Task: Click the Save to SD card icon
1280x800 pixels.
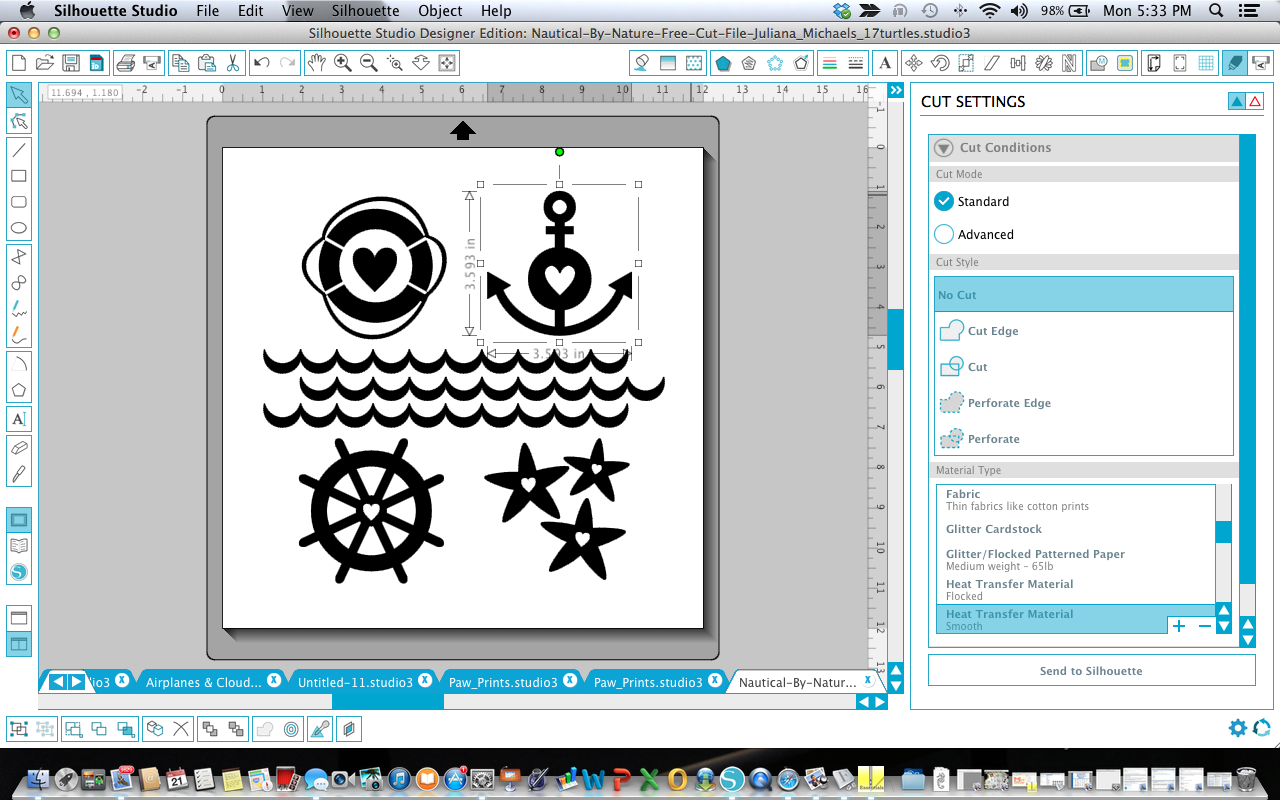Action: [x=96, y=63]
